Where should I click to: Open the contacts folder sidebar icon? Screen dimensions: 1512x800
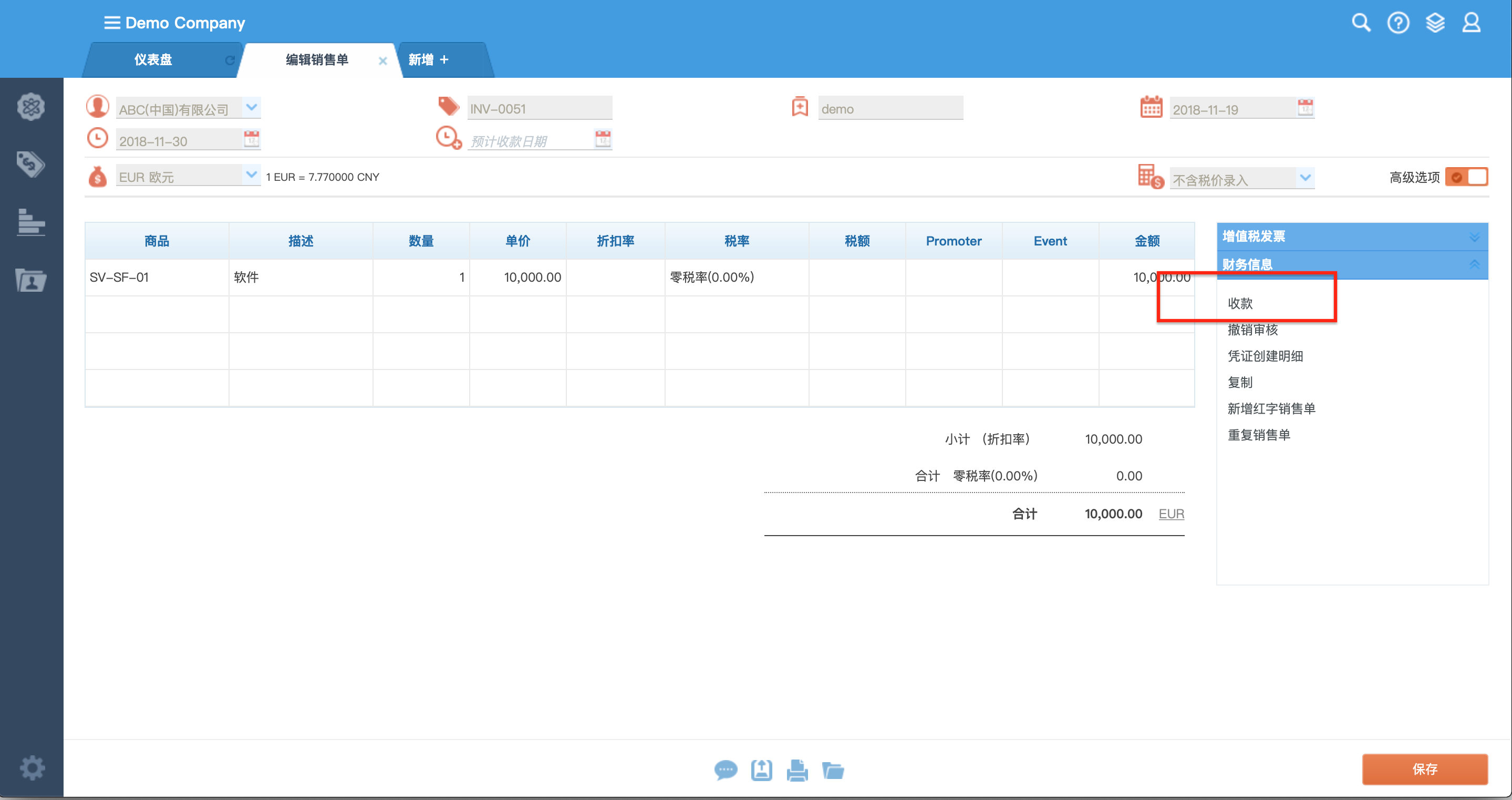pos(30,280)
